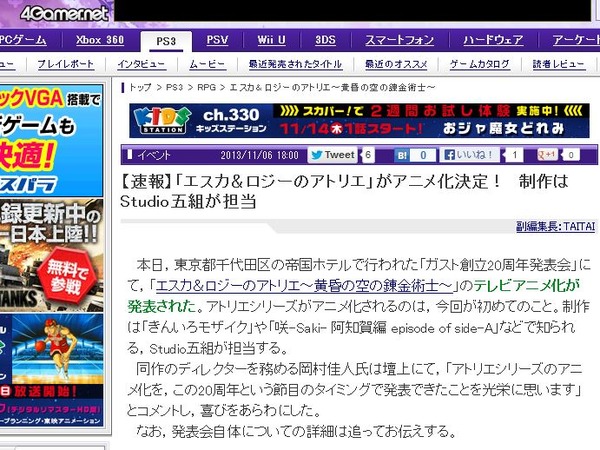Click the イベント category label
600x450 pixels.
click(154, 155)
